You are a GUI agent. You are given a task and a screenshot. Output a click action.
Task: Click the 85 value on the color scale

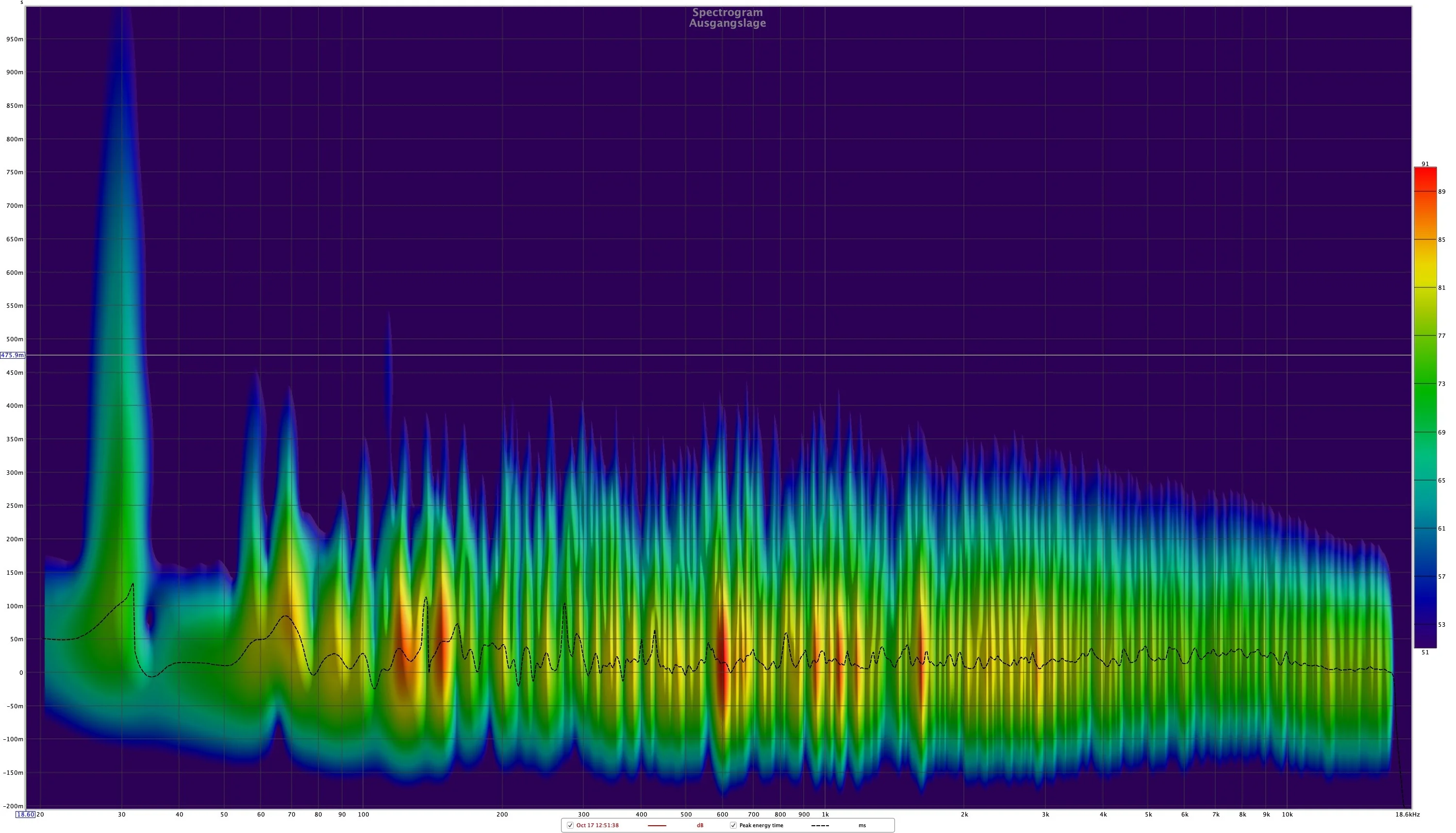[x=1442, y=240]
